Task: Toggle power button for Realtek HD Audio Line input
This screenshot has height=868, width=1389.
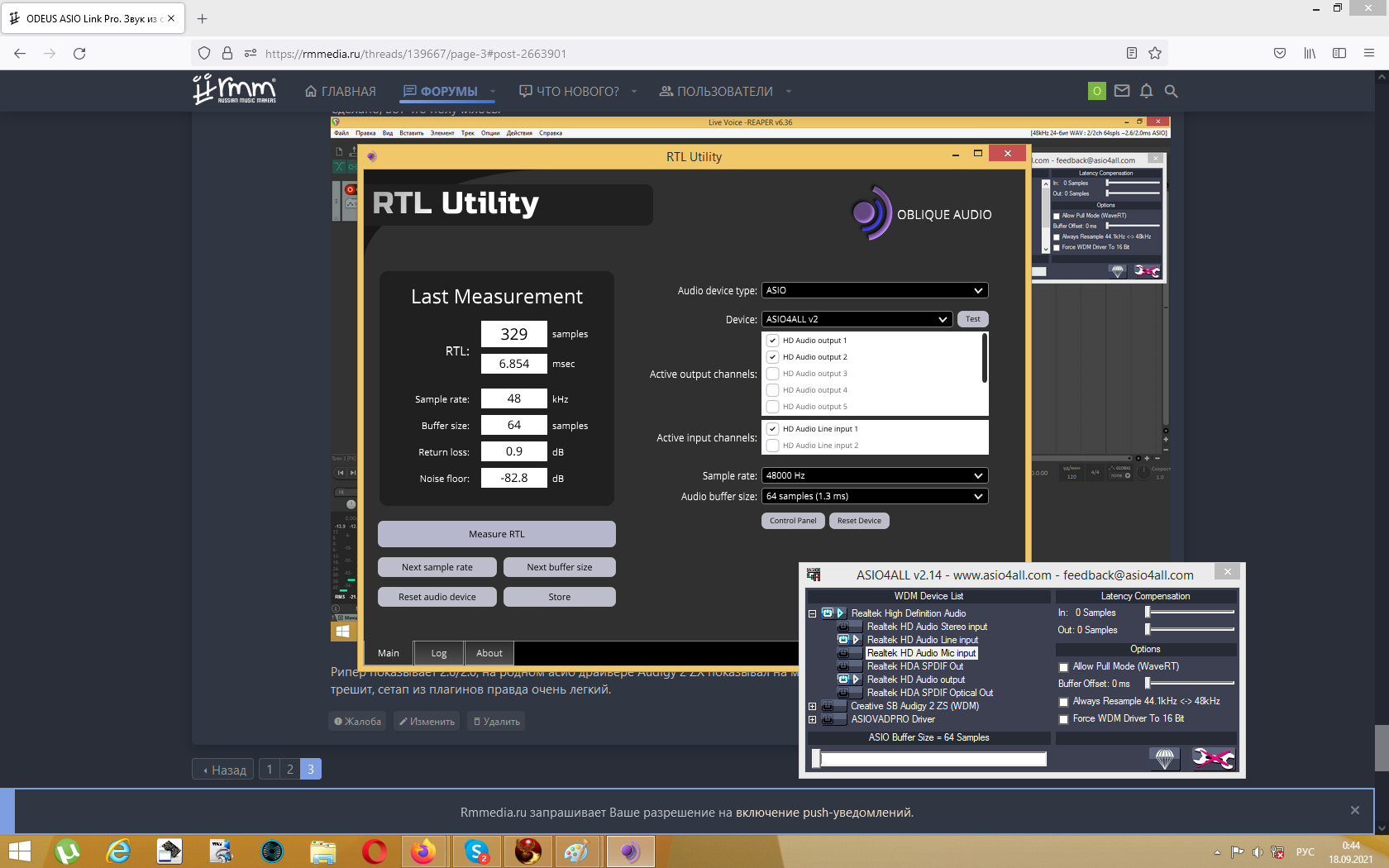Action: pyautogui.click(x=843, y=640)
